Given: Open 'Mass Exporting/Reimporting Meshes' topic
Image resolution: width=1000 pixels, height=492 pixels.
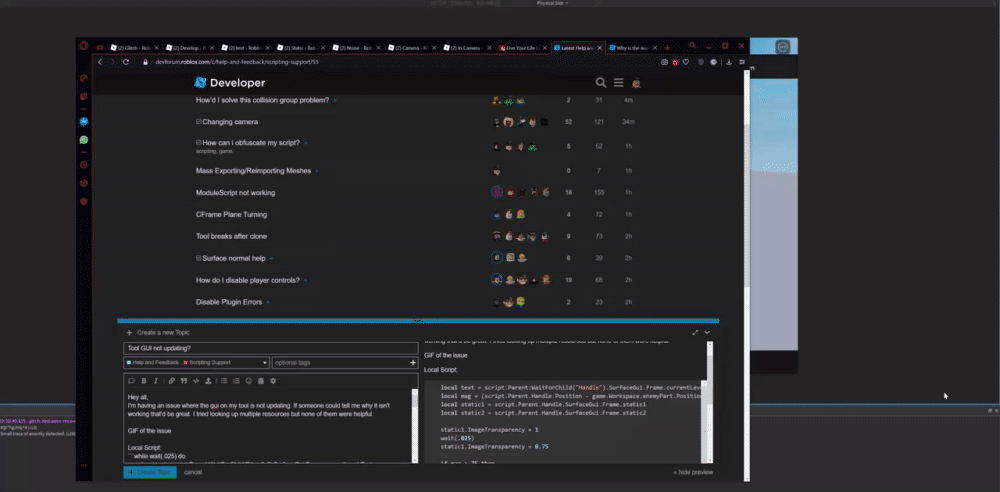Looking at the screenshot, I should point(253,171).
